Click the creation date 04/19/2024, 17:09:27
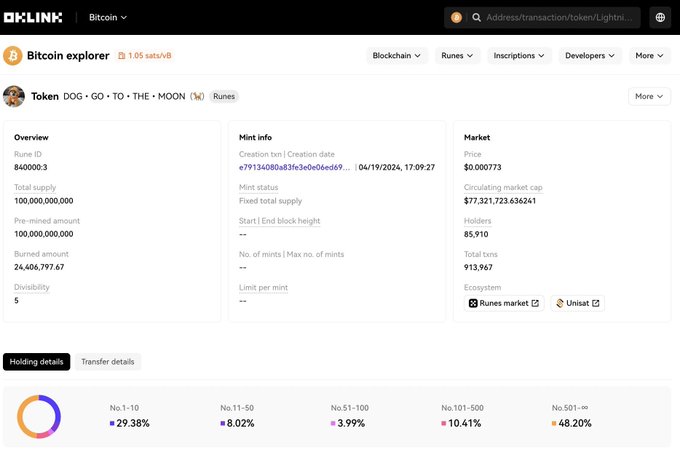680x455 pixels. (396, 167)
